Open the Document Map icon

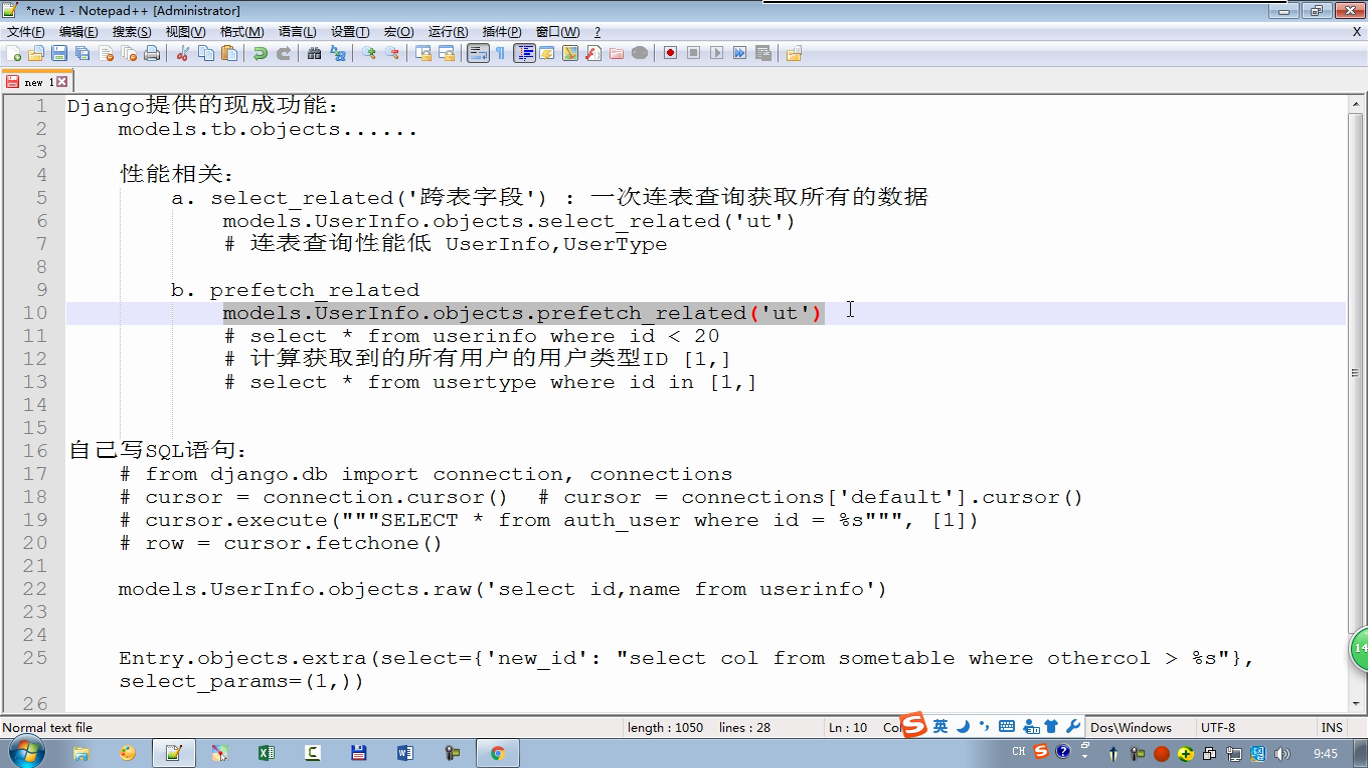point(570,53)
